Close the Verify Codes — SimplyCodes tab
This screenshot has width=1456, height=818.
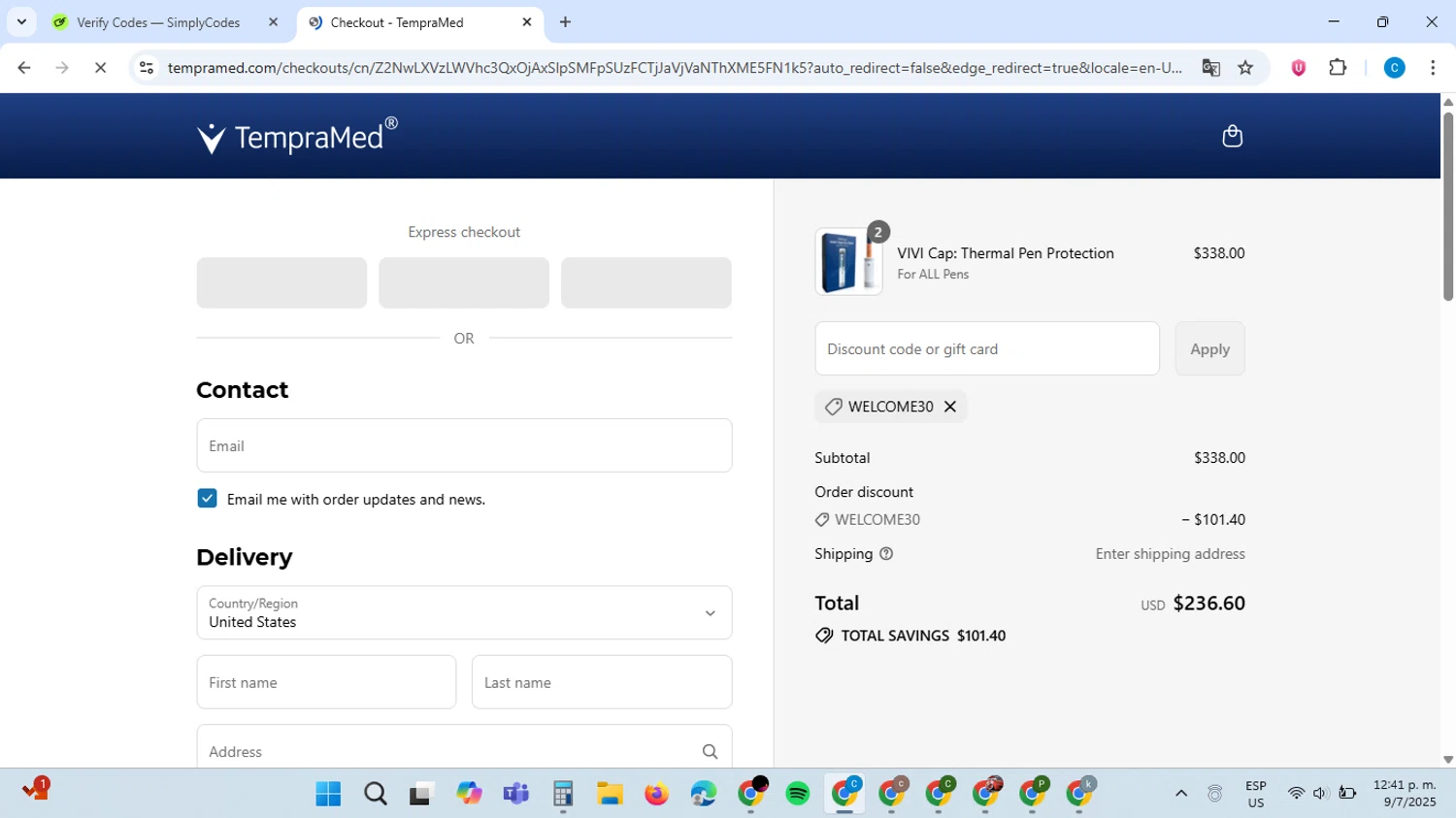pos(273,22)
